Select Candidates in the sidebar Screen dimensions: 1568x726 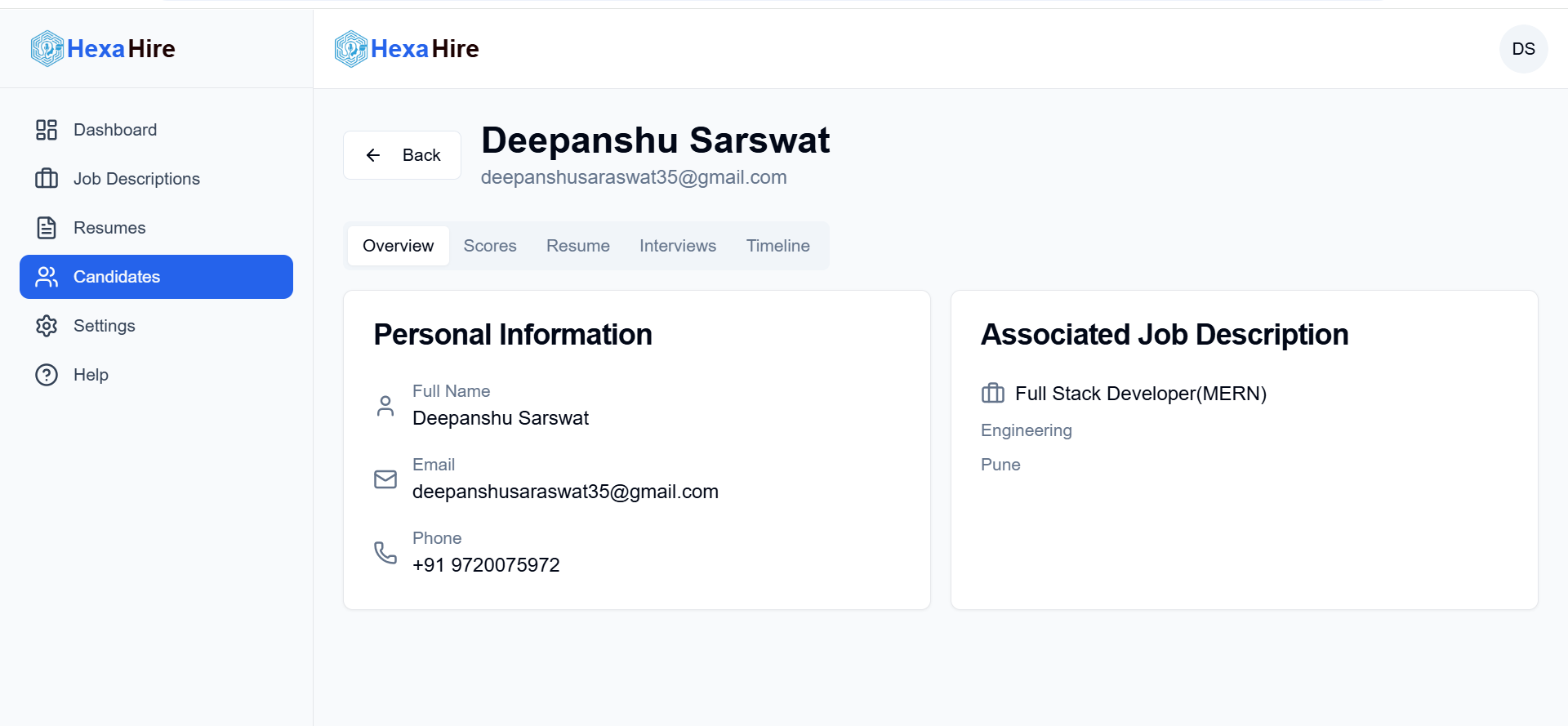(x=156, y=277)
